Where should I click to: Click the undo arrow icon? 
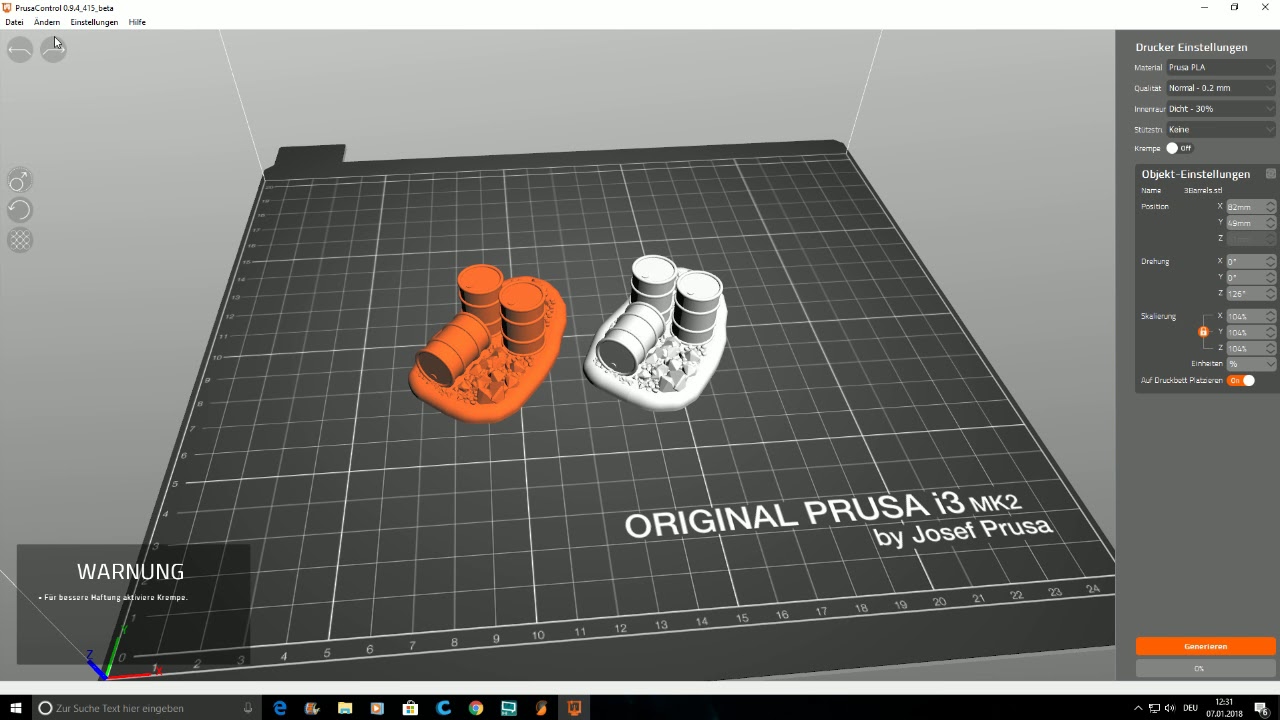pyautogui.click(x=20, y=49)
